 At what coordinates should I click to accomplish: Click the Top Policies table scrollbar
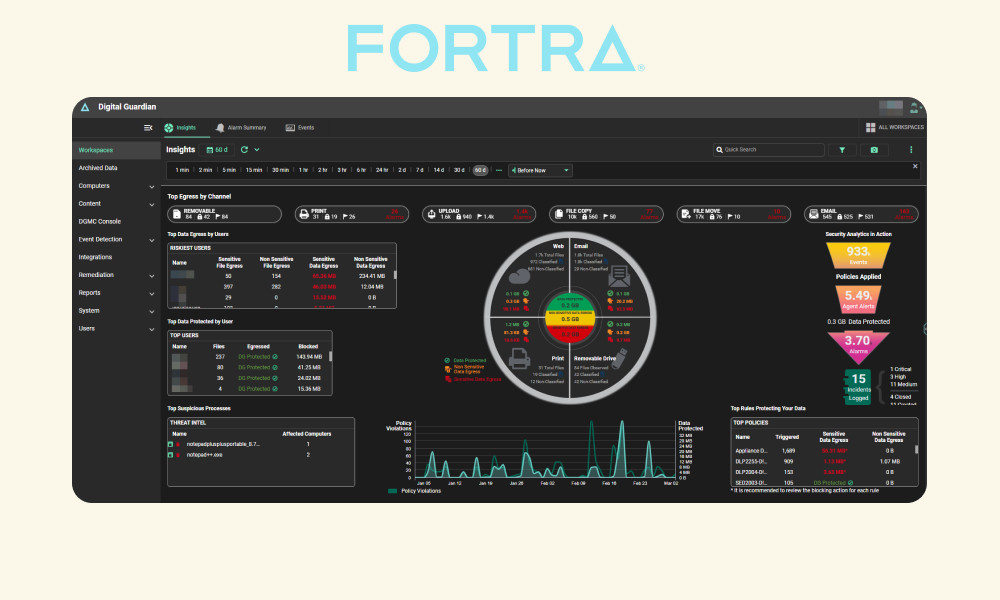(x=916, y=449)
